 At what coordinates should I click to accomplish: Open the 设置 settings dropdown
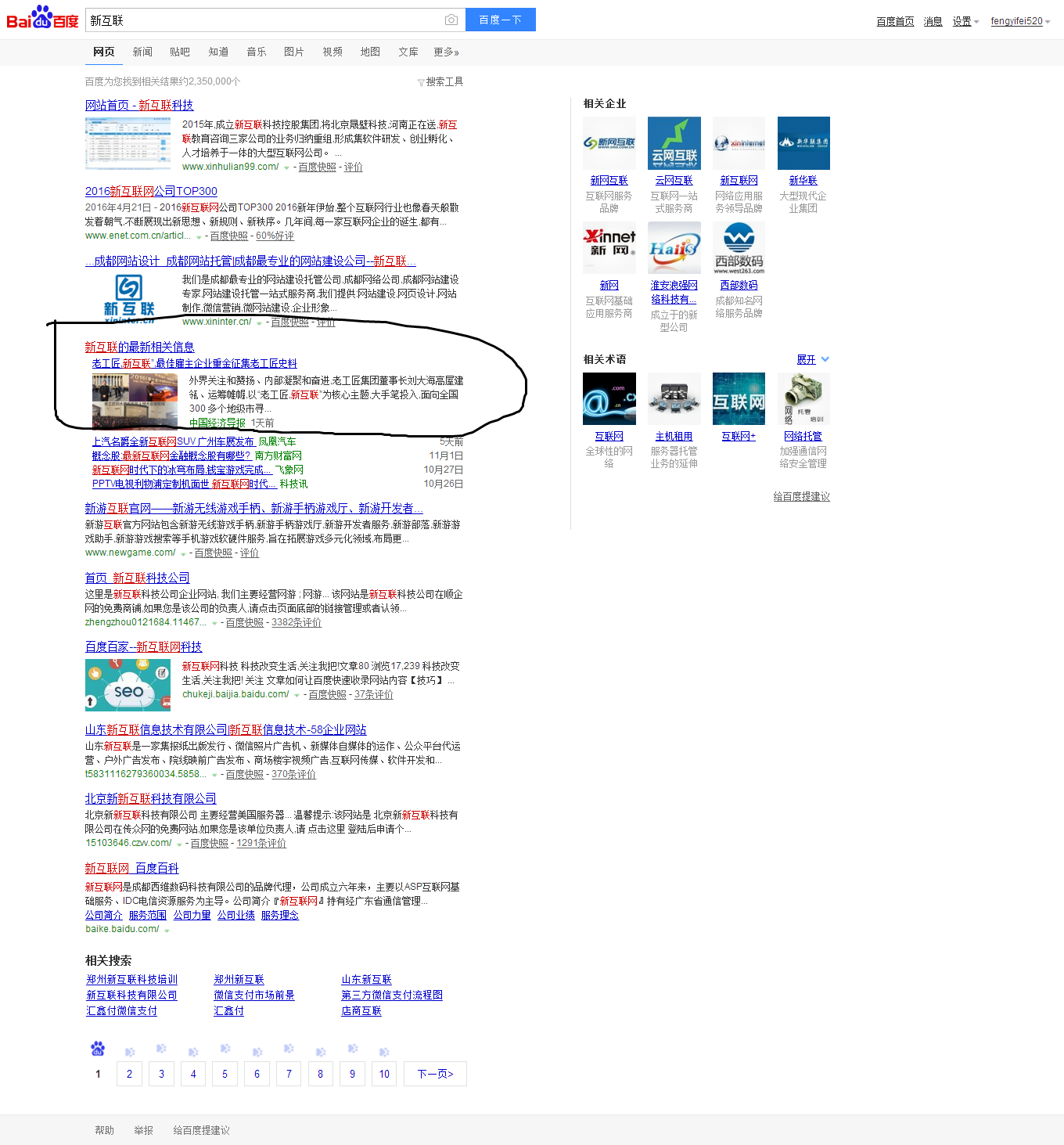965,22
